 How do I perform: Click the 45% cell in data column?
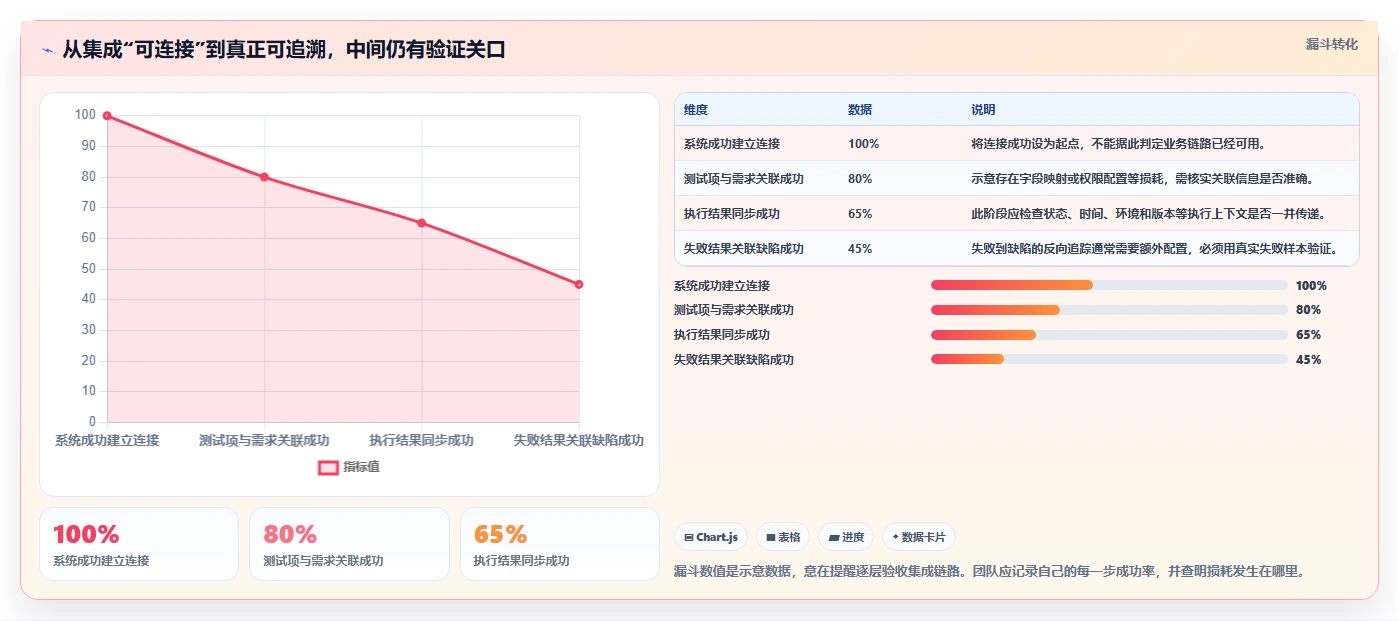[x=860, y=249]
